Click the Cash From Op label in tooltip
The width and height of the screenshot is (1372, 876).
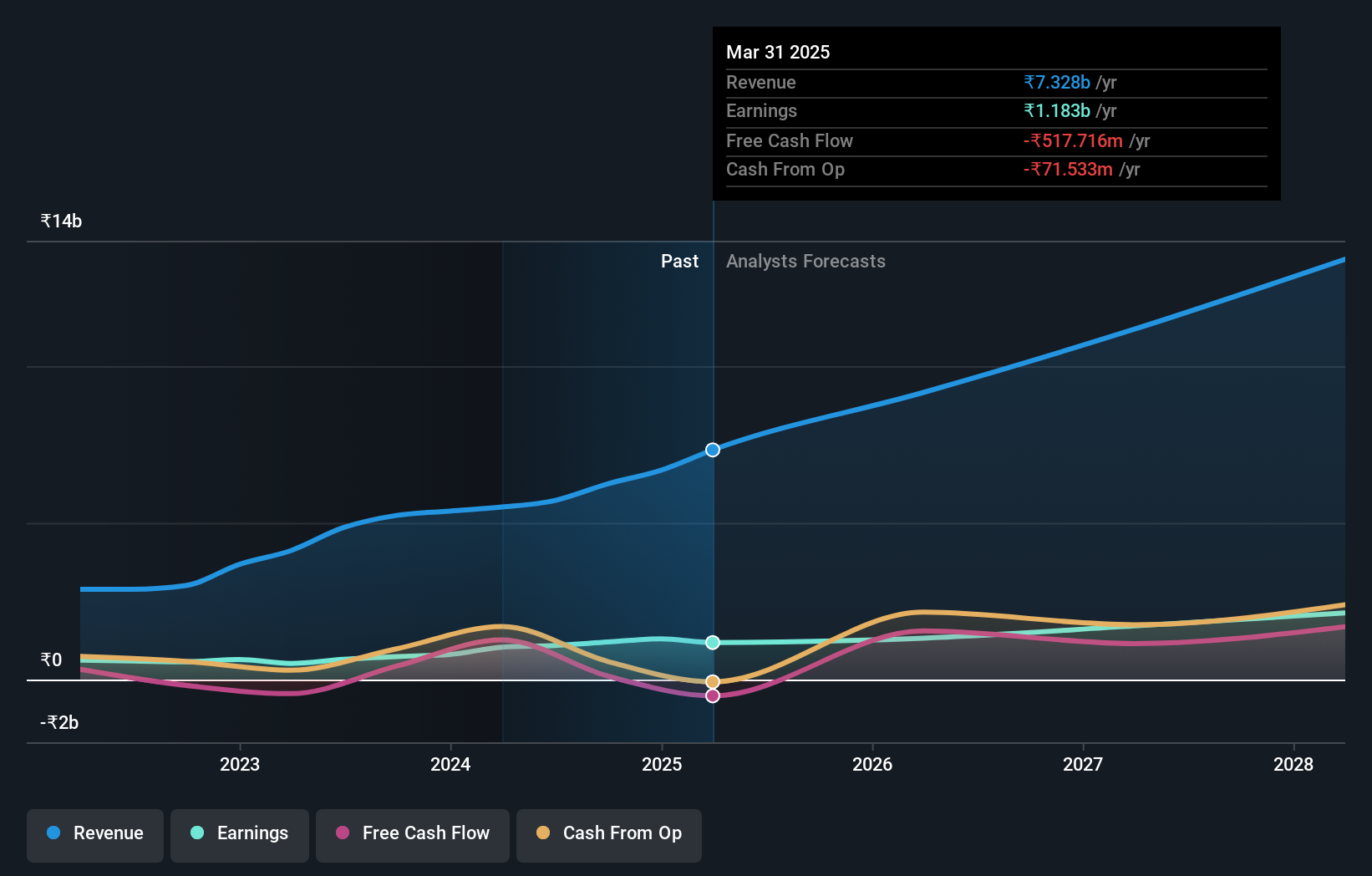[x=785, y=169]
